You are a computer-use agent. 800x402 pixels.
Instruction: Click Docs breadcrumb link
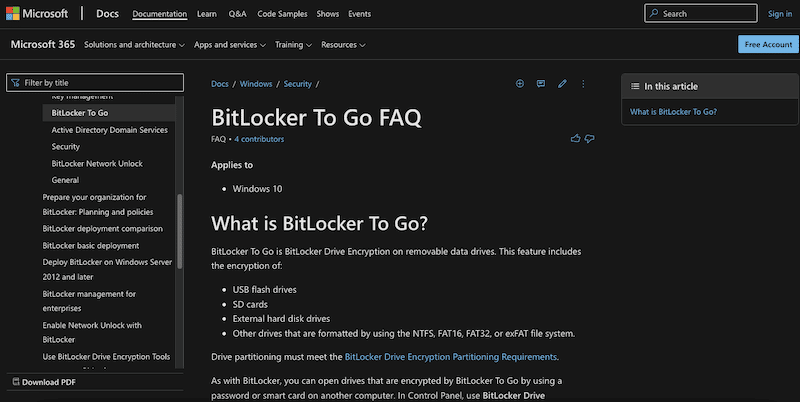[220, 84]
